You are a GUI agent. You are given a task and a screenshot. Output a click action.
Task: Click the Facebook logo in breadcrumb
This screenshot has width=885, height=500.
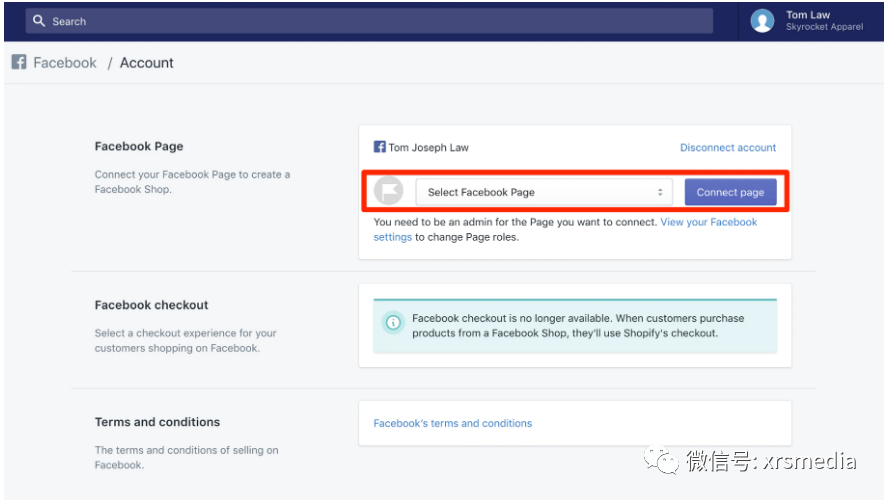coord(19,62)
